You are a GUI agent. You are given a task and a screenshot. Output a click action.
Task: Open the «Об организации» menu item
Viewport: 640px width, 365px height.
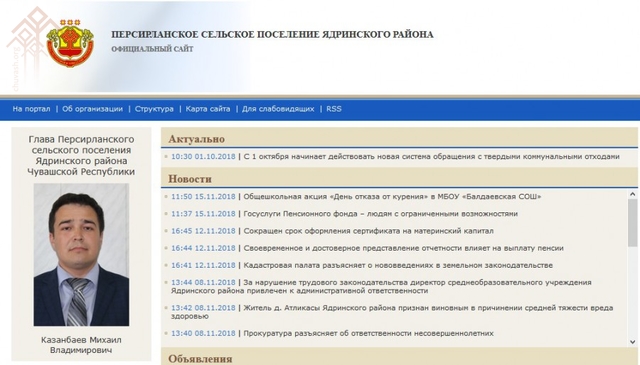pyautogui.click(x=92, y=109)
